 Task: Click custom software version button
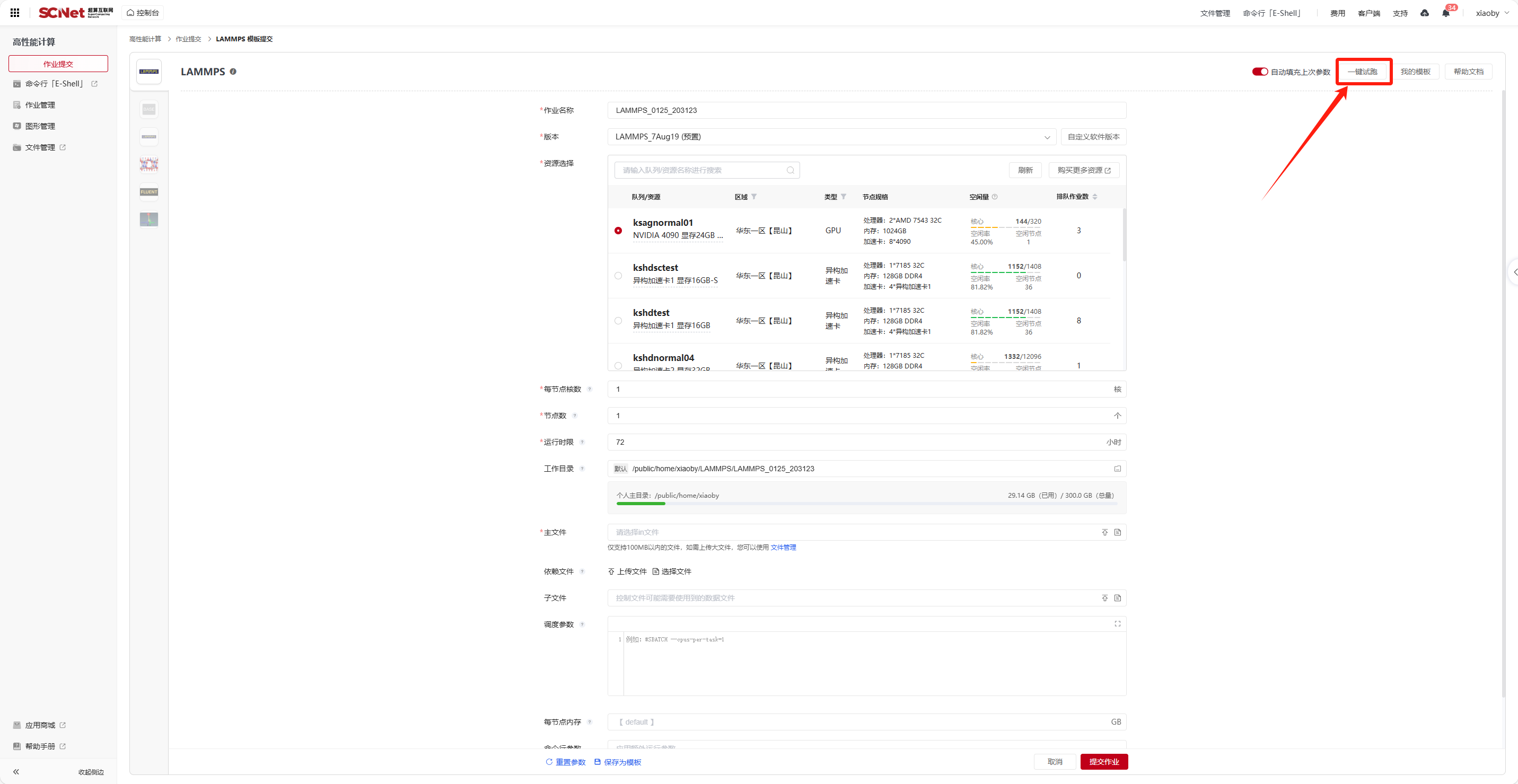[x=1094, y=137]
